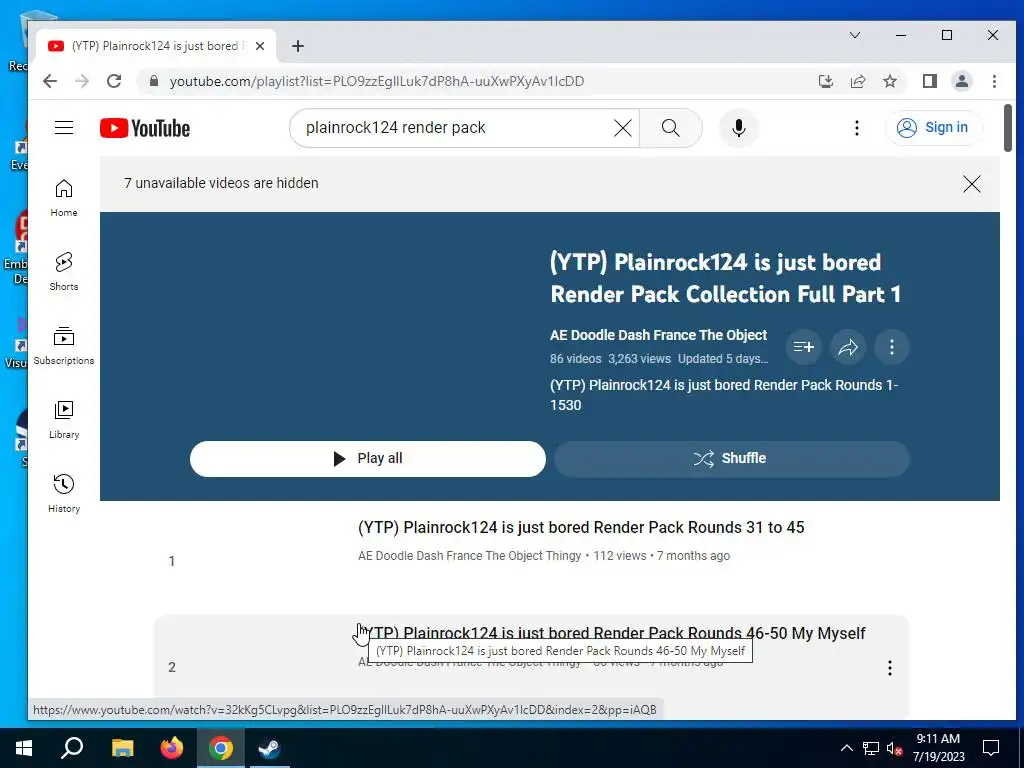The height and width of the screenshot is (768, 1024).
Task: Click the playlist title heading
Action: (x=726, y=278)
